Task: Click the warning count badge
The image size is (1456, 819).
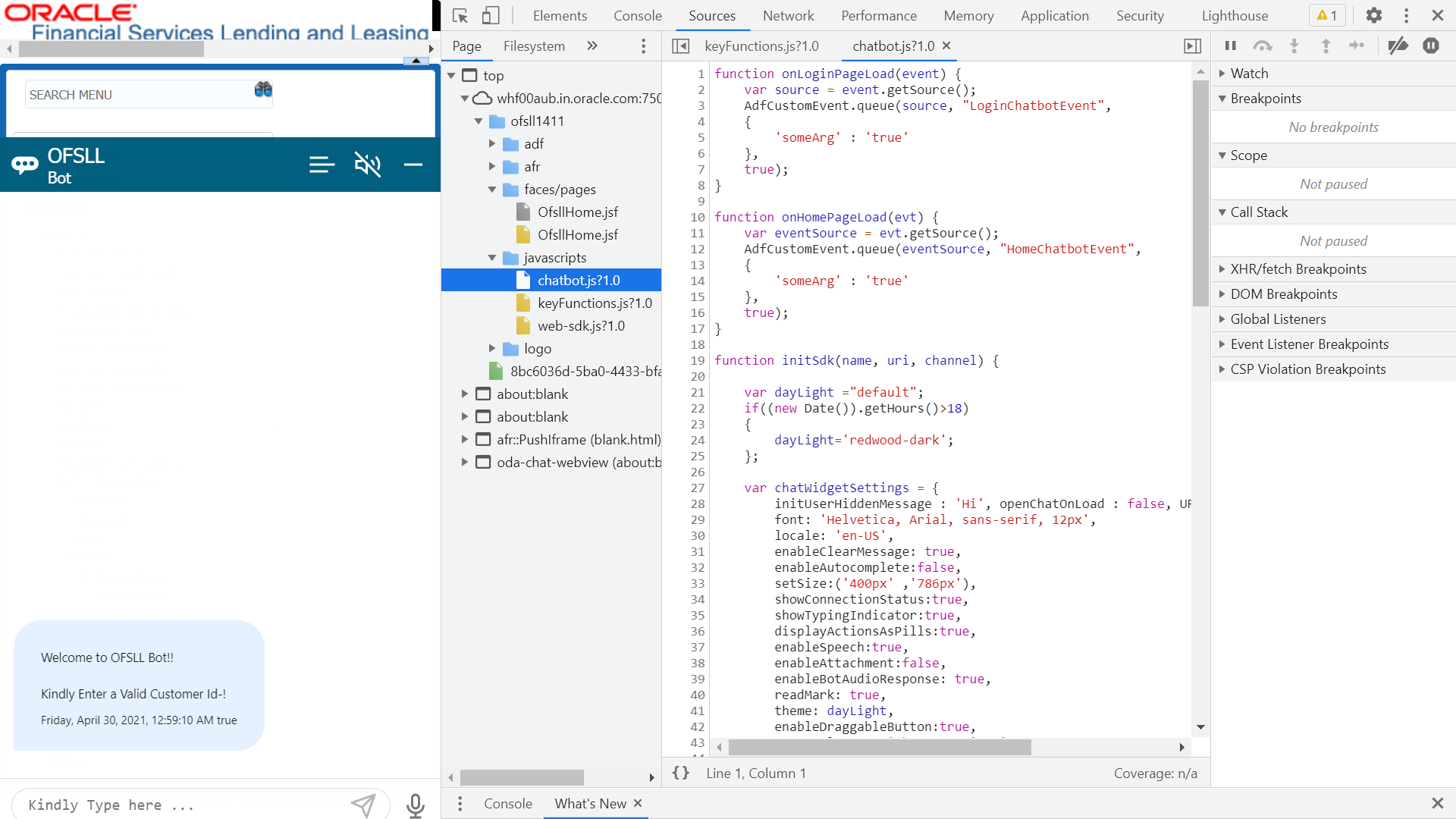Action: (x=1327, y=15)
